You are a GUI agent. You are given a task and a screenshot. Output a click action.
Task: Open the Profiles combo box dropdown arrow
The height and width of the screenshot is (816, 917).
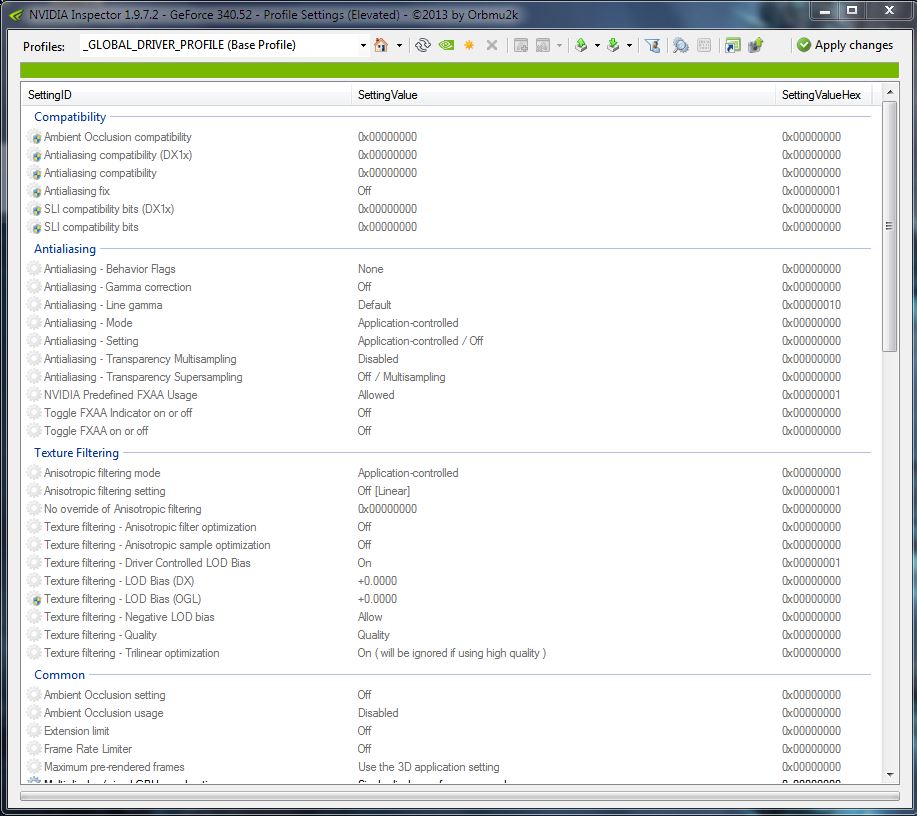(x=363, y=45)
